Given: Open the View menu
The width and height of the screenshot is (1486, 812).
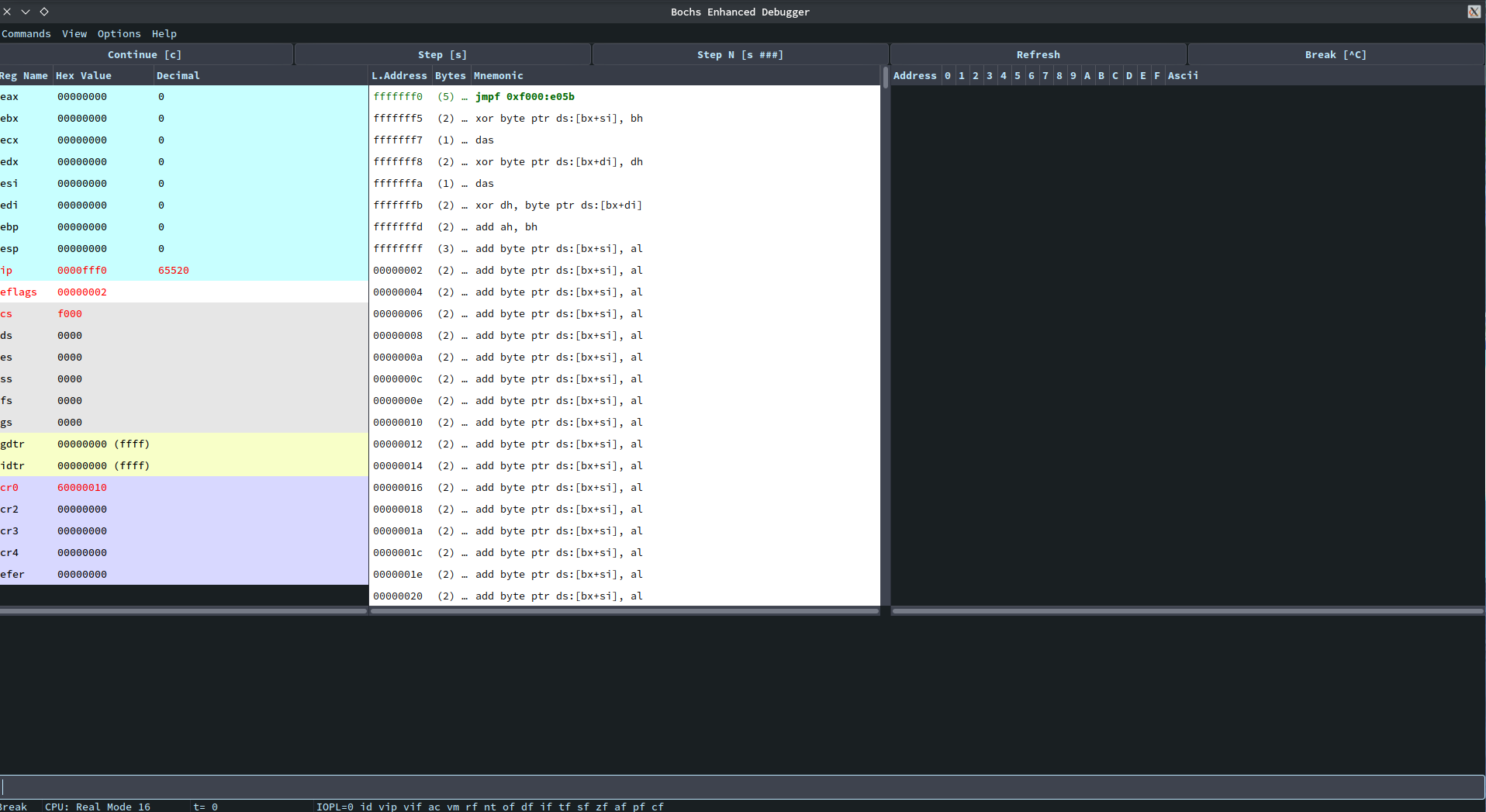Looking at the screenshot, I should [74, 33].
